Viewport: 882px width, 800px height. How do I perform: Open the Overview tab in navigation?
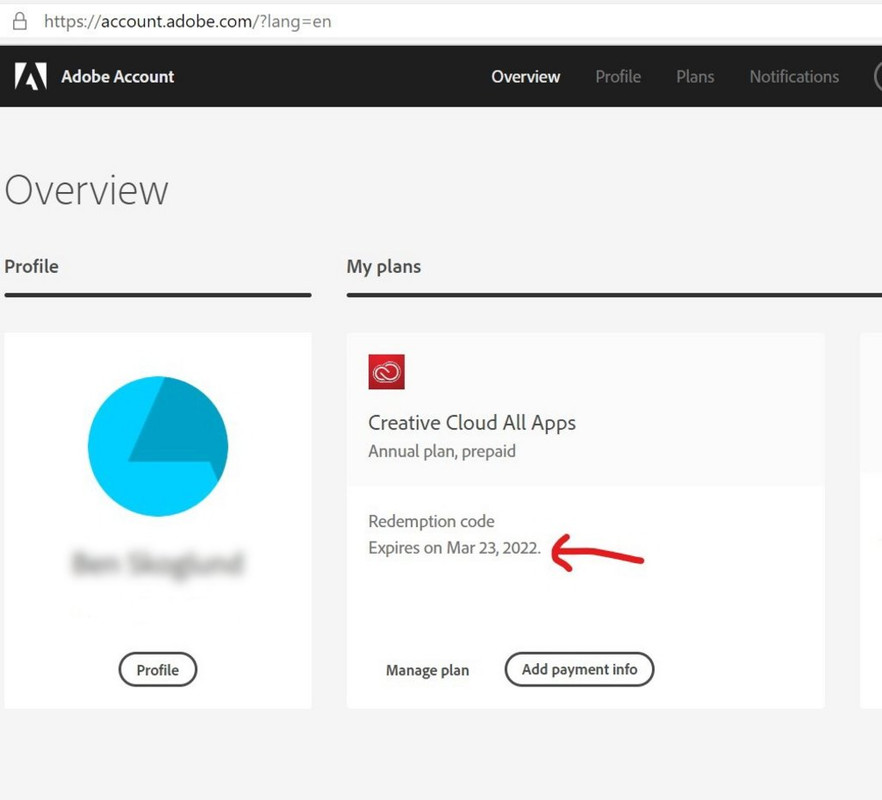[x=526, y=77]
